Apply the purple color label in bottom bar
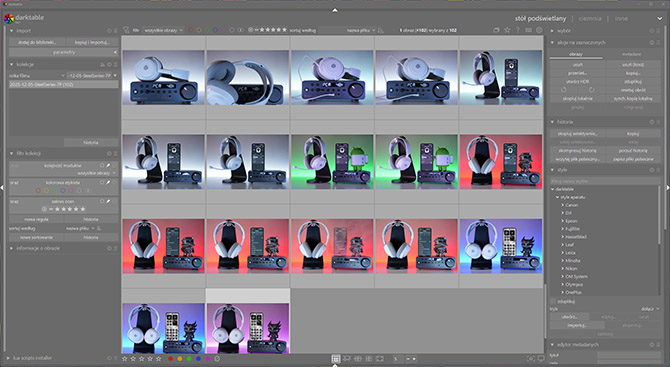 pyautogui.click(x=208, y=359)
